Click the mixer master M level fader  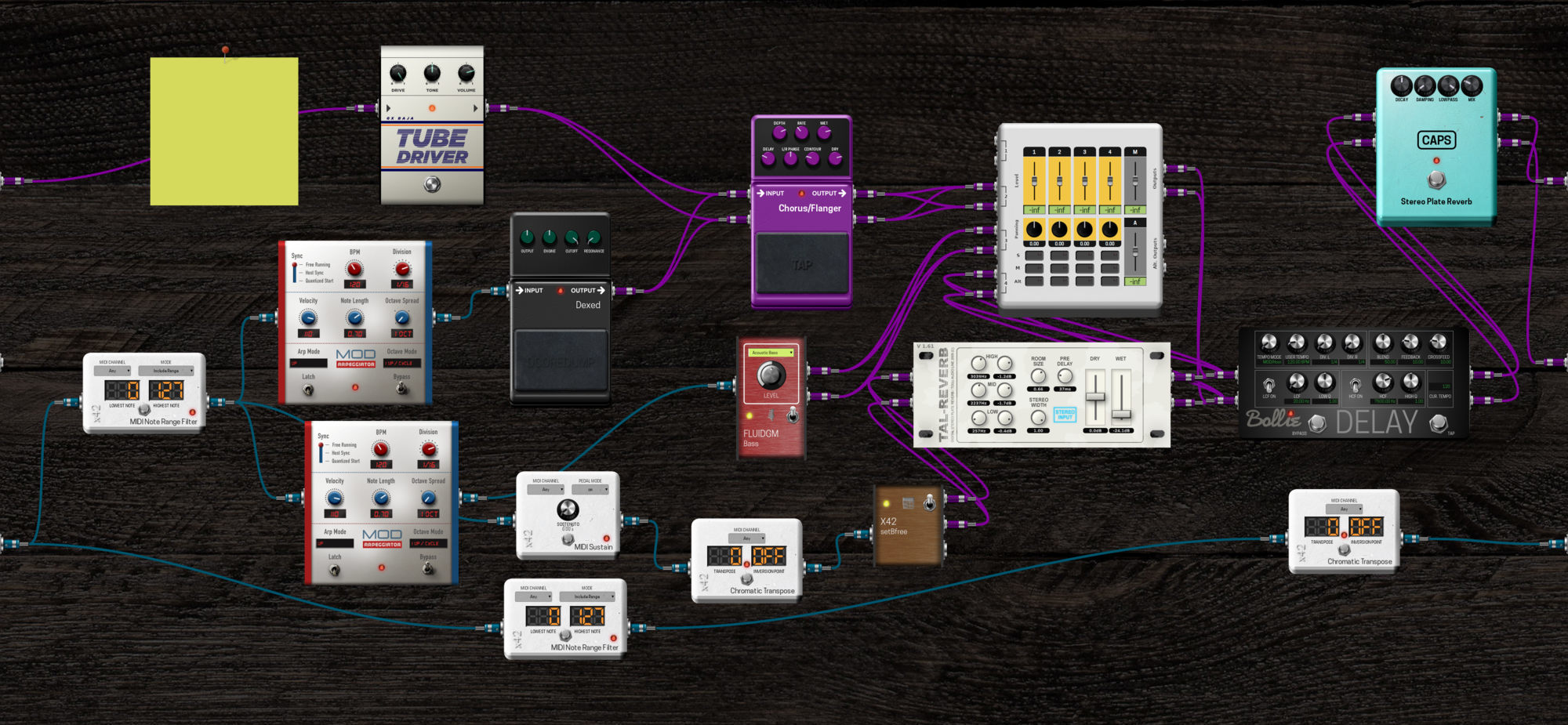click(x=1134, y=181)
